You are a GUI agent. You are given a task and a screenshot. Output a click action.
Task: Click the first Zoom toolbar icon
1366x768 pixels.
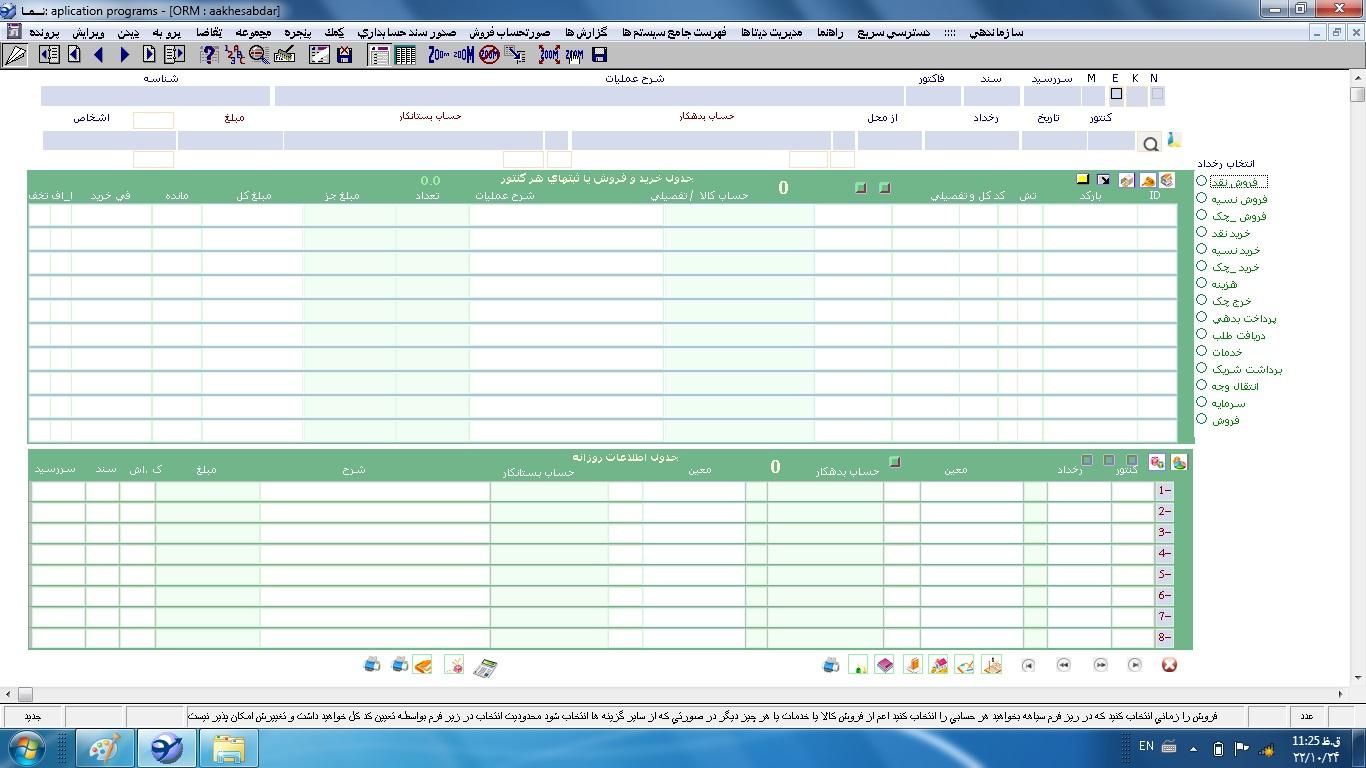point(439,55)
